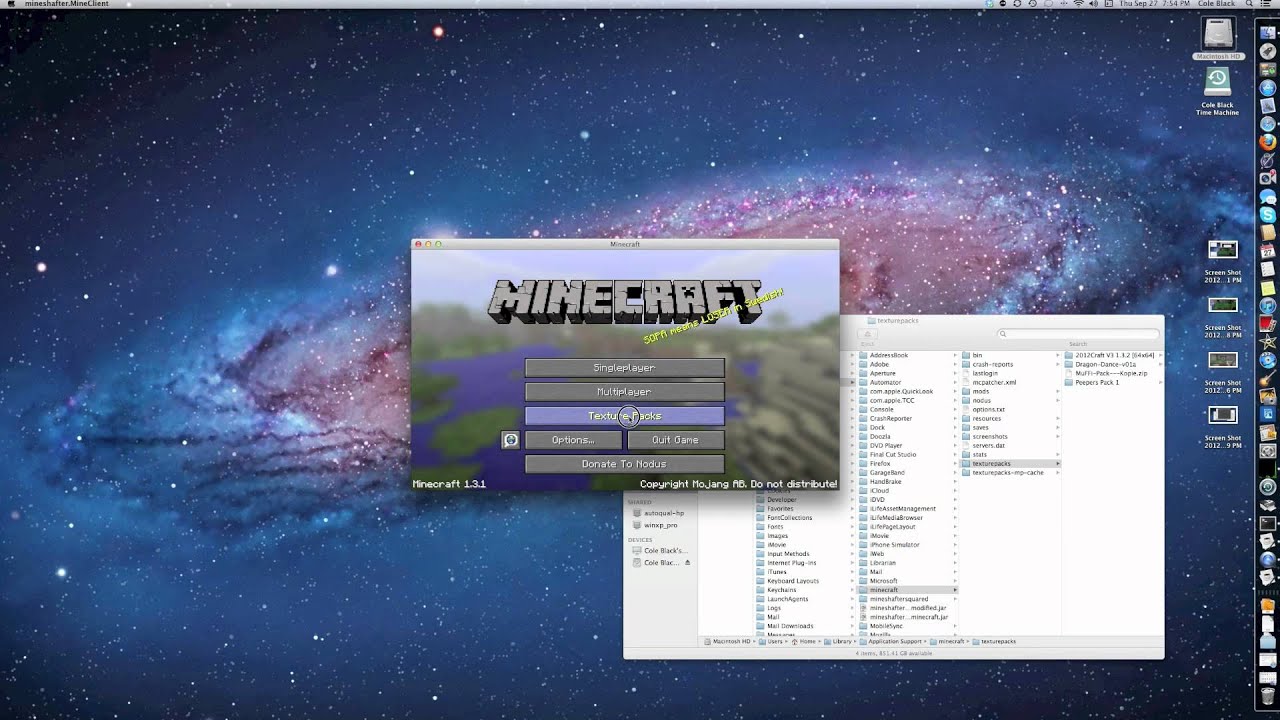Image resolution: width=1280 pixels, height=720 pixels.
Task: Click the Wi-Fi status icon in menu bar
Action: [x=1081, y=4]
